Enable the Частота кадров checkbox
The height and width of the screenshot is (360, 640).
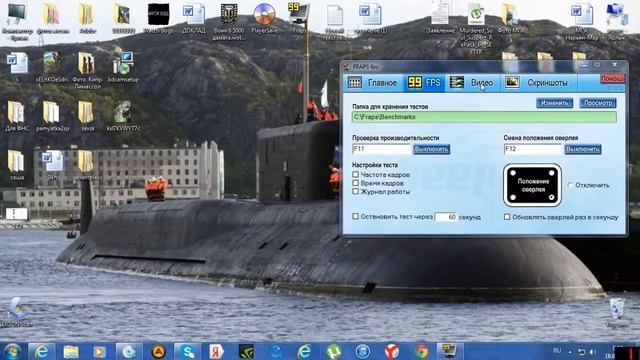(356, 174)
